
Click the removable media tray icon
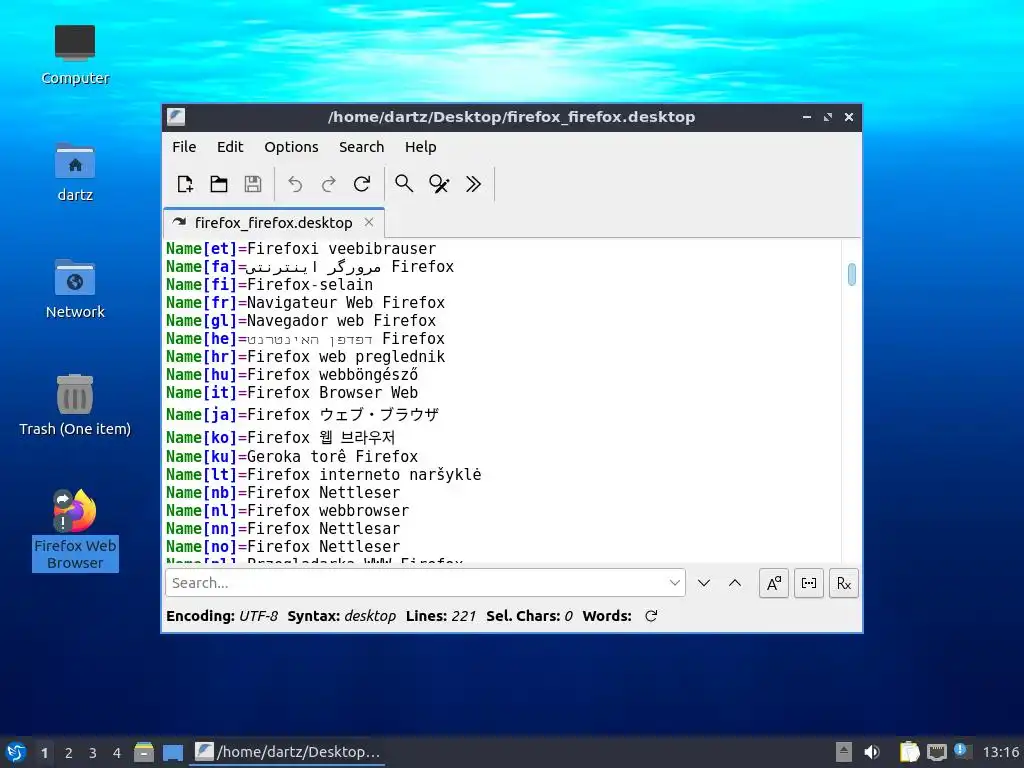[844, 752]
